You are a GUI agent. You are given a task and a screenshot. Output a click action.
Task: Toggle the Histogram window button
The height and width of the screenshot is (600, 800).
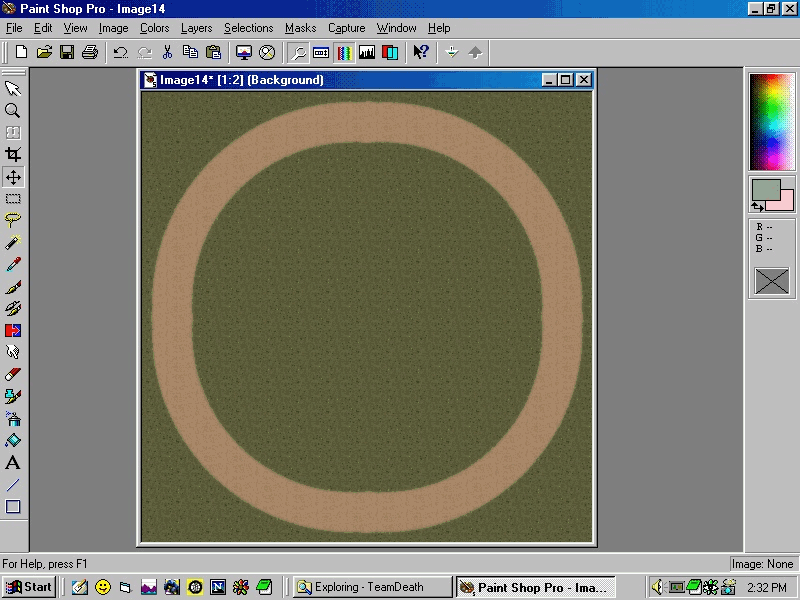367,52
